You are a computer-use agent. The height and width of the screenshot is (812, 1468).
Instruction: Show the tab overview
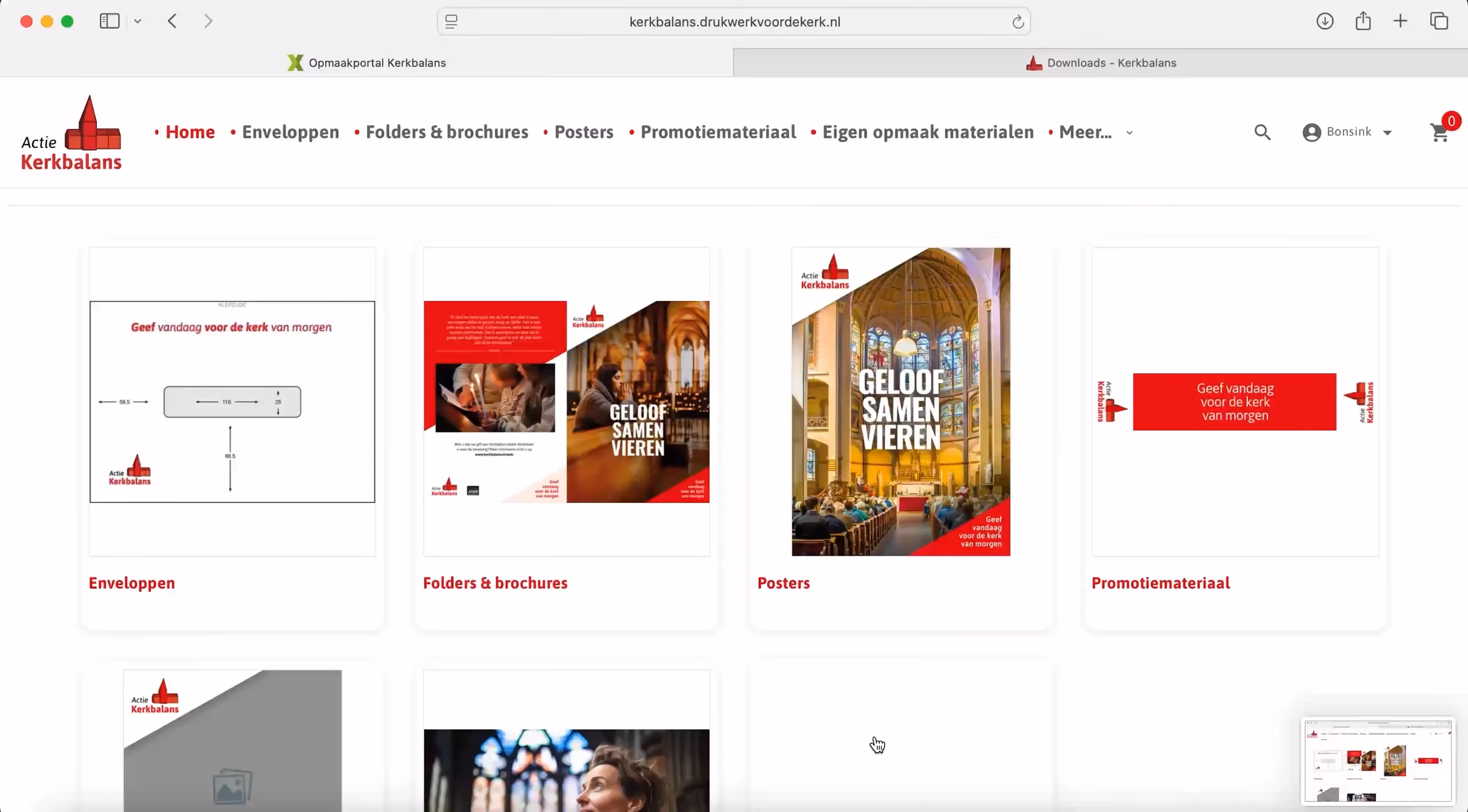[x=1439, y=22]
